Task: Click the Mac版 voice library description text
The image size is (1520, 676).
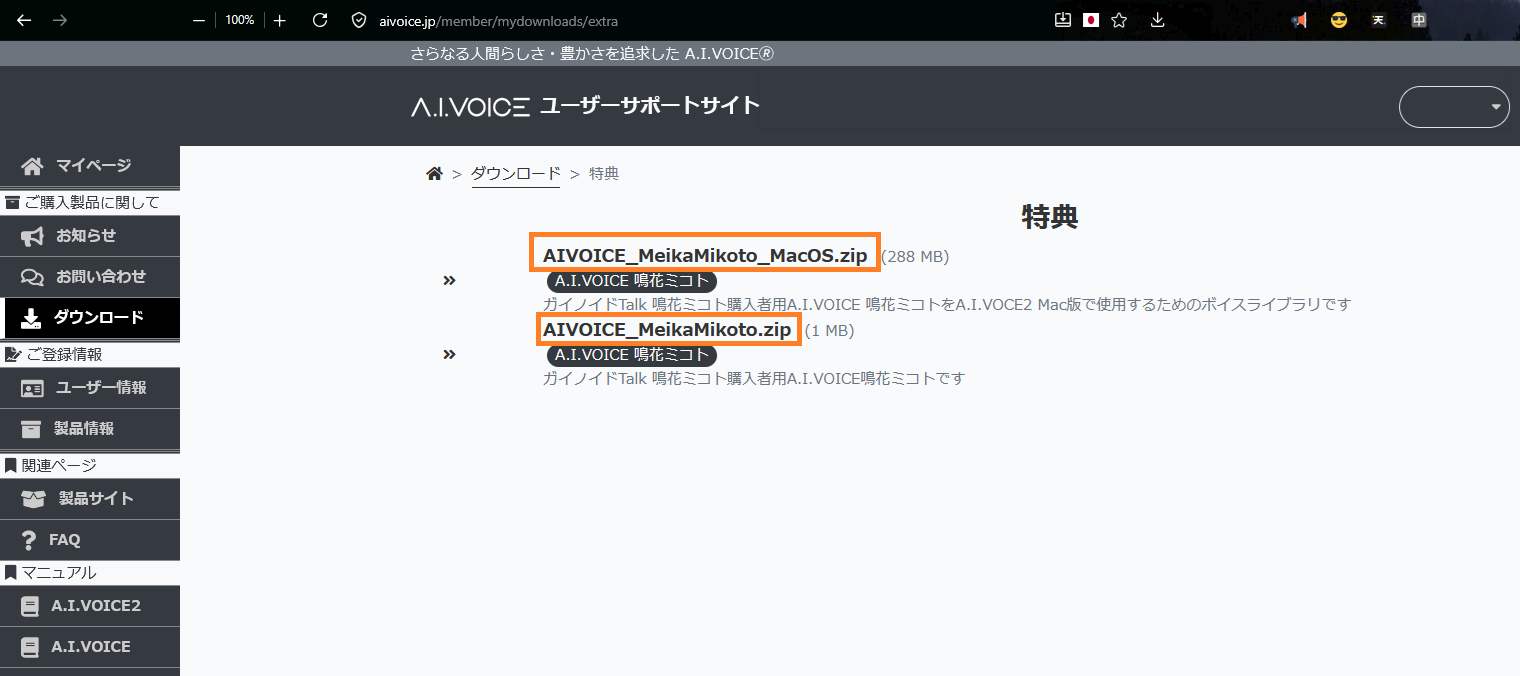Action: click(x=947, y=304)
